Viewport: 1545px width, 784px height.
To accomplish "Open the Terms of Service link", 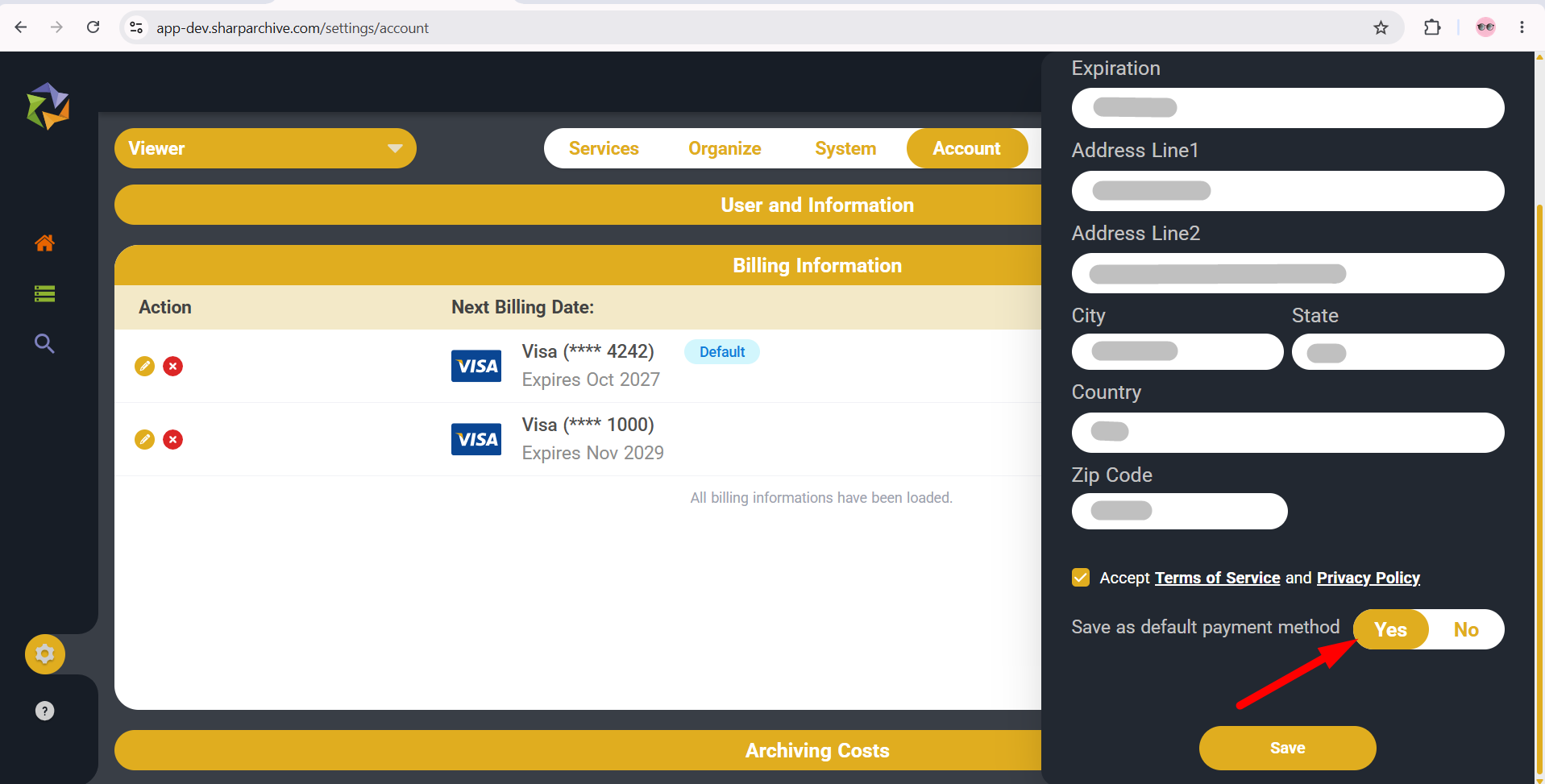I will (x=1217, y=578).
